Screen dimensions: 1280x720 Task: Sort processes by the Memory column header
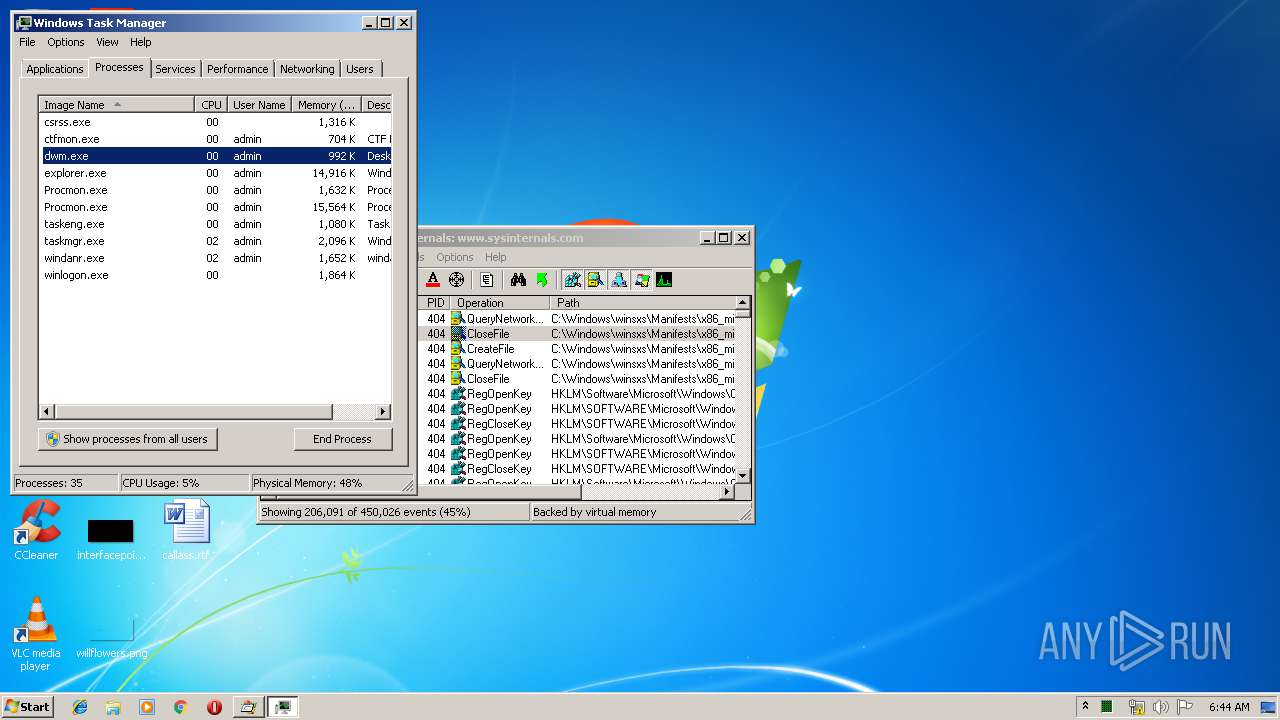click(327, 105)
